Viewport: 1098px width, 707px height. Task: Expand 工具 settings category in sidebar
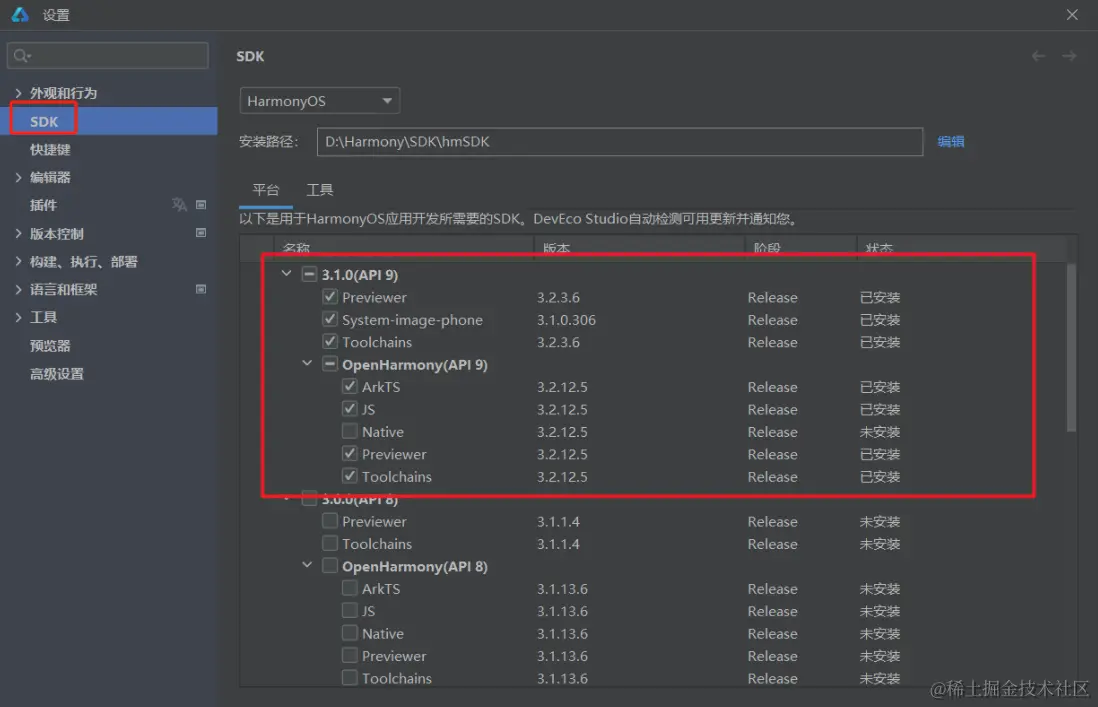(x=19, y=317)
